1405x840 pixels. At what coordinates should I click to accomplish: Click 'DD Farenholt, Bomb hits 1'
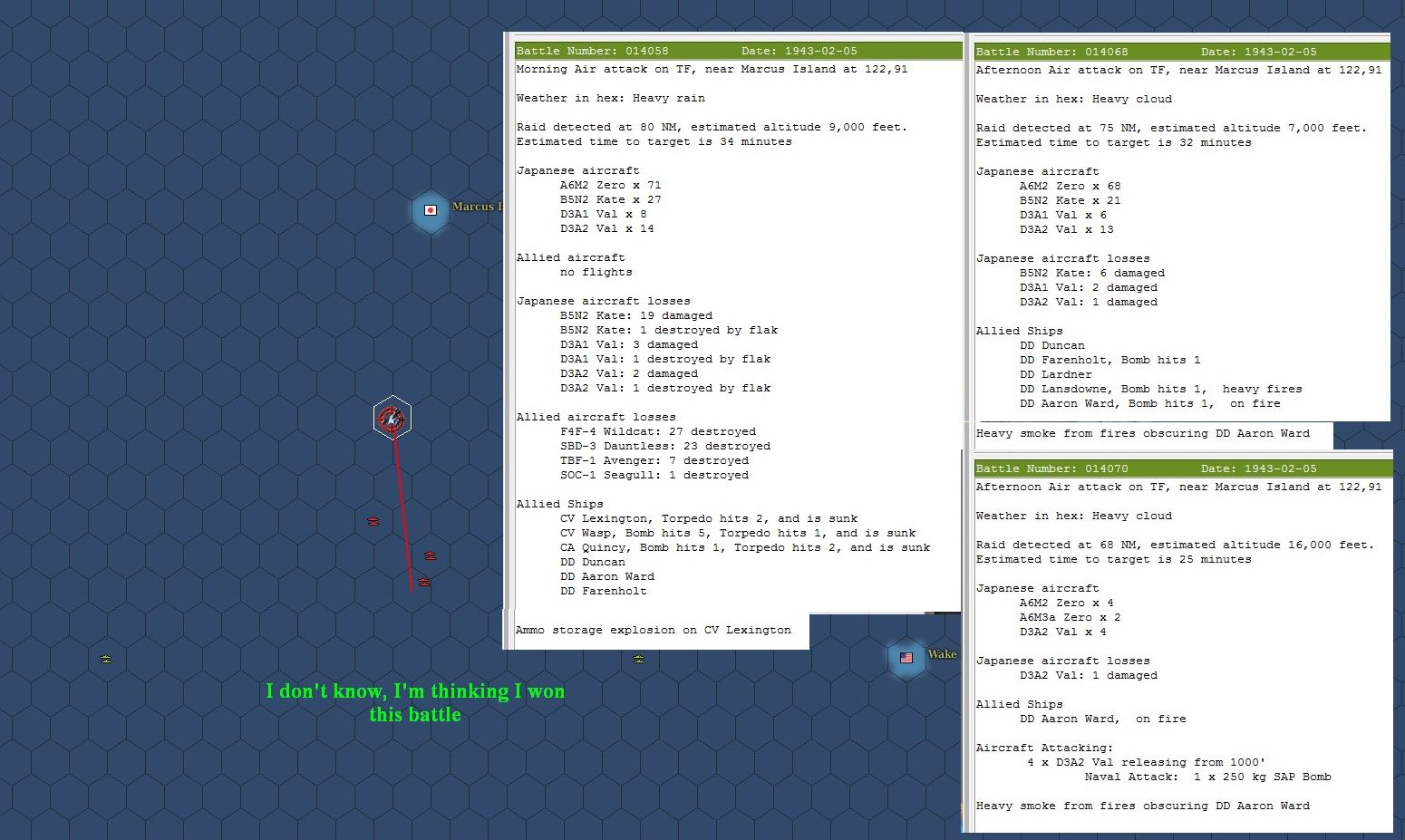pos(1109,360)
